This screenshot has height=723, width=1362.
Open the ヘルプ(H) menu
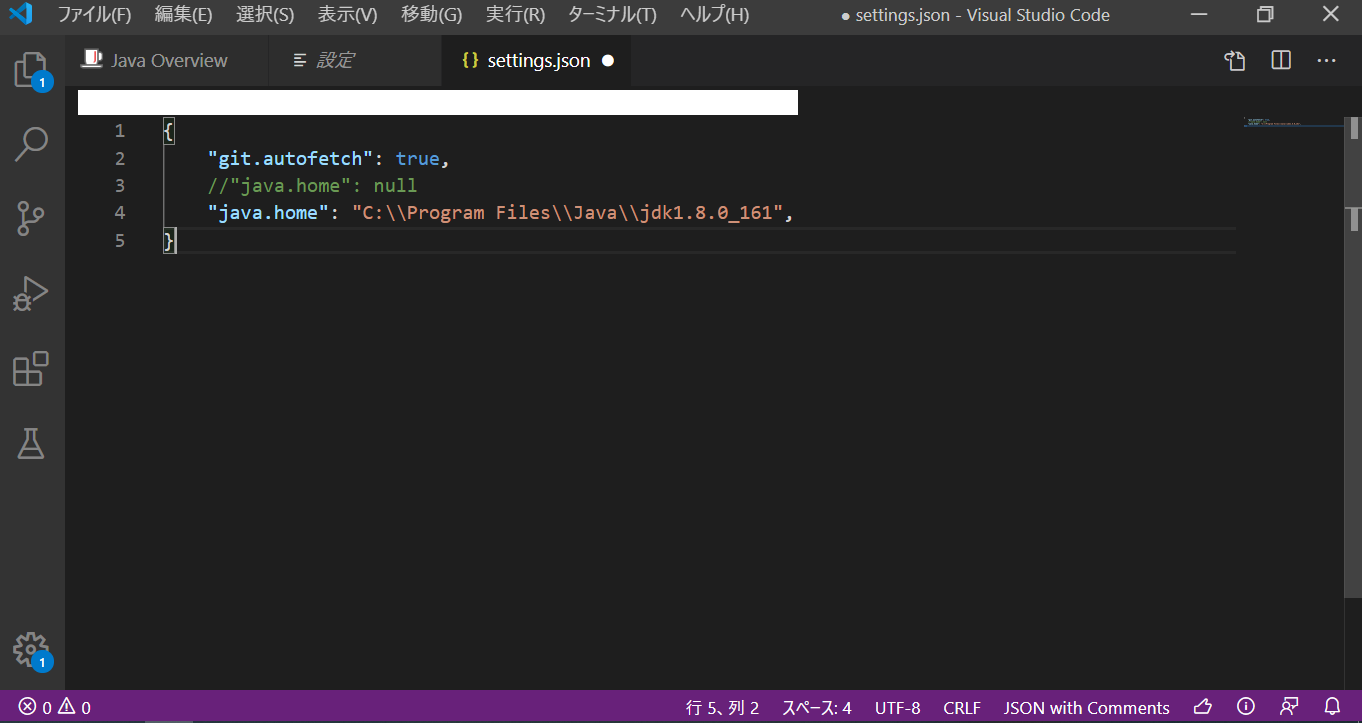pyautogui.click(x=714, y=15)
